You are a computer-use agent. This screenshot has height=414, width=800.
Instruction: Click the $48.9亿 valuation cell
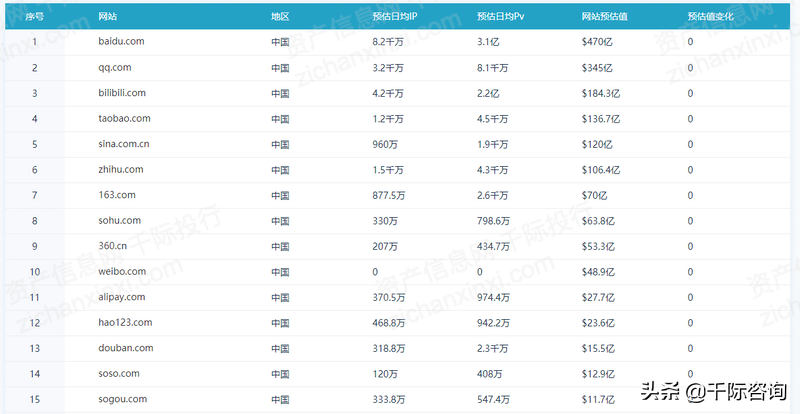pyautogui.click(x=598, y=272)
